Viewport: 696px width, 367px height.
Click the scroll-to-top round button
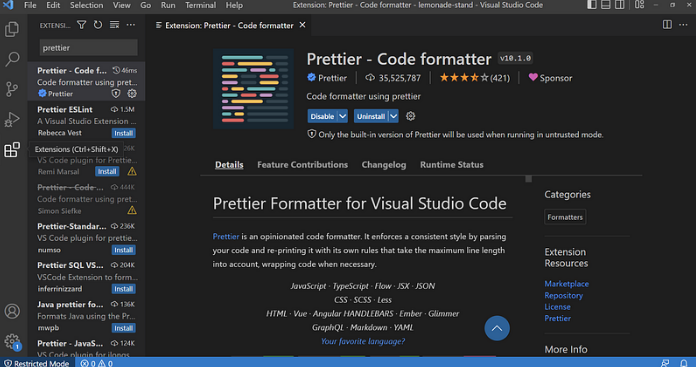tap(497, 328)
